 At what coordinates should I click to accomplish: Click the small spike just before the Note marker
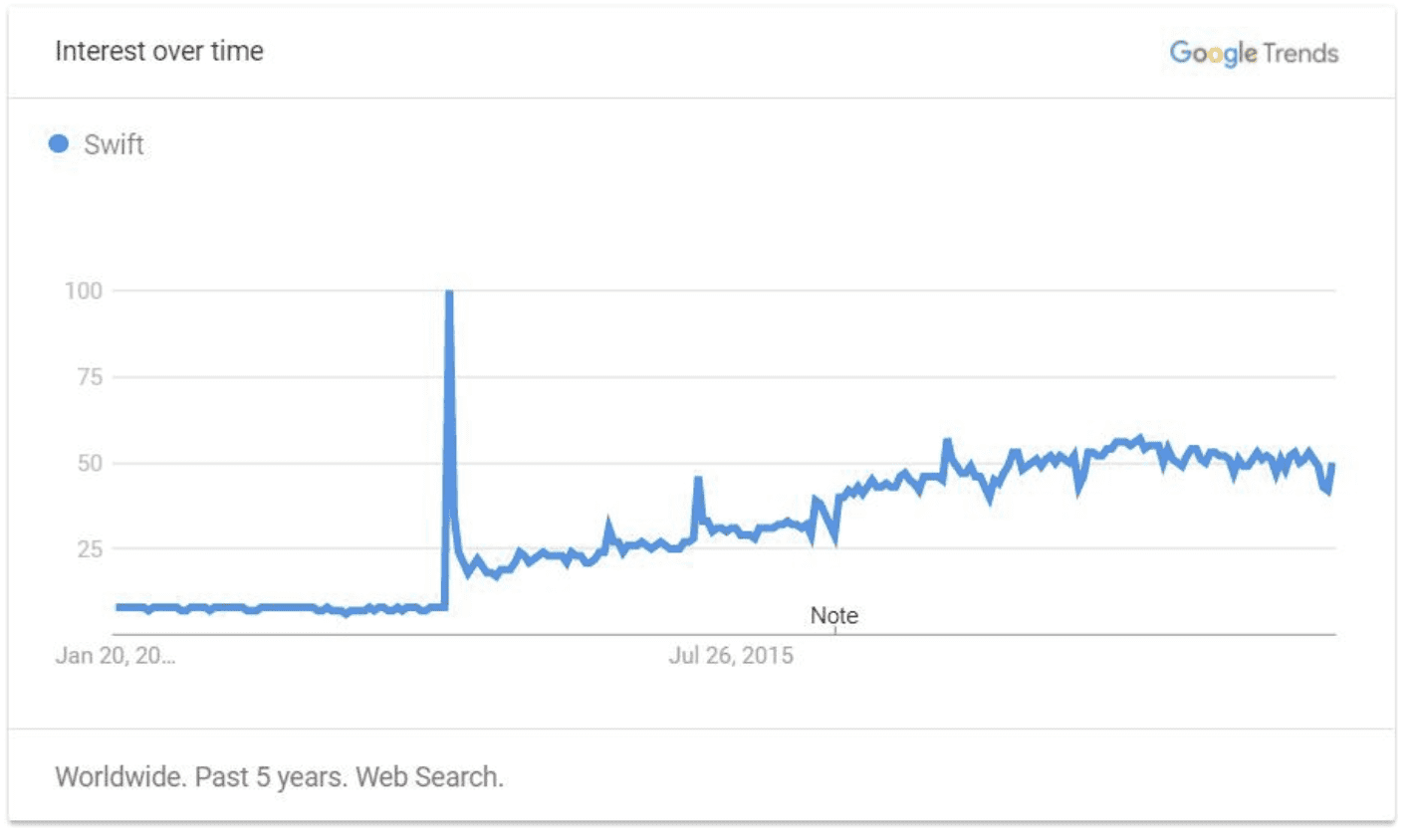pyautogui.click(x=817, y=500)
